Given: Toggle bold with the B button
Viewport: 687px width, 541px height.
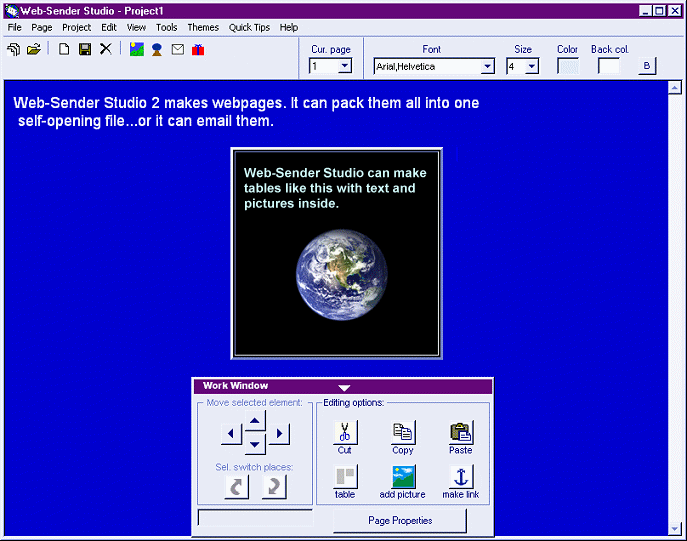Looking at the screenshot, I should pos(647,66).
